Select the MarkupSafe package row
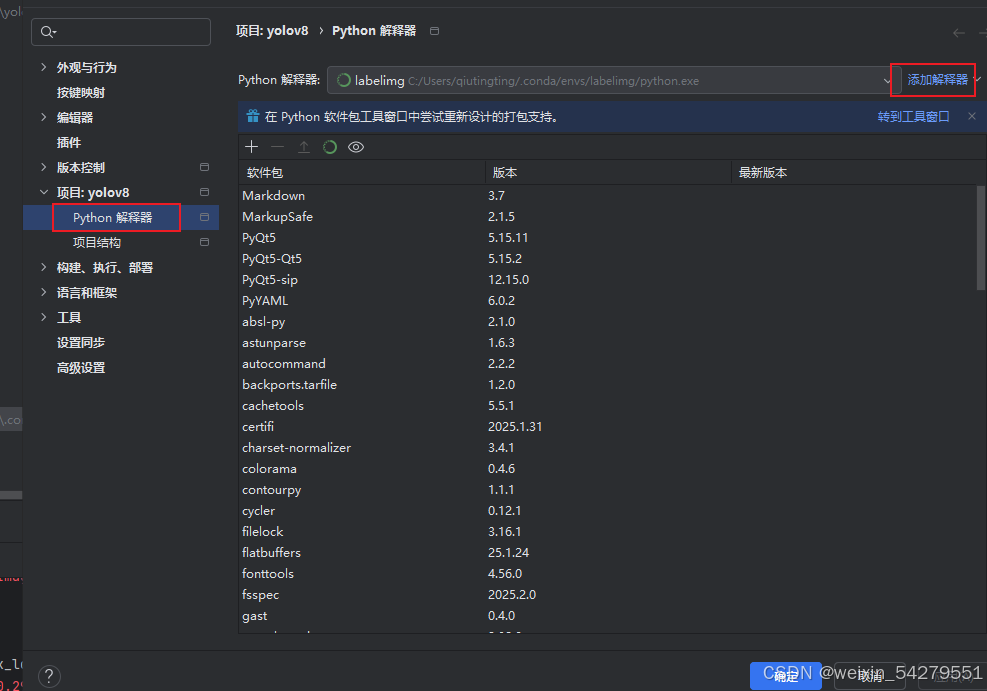 [607, 216]
